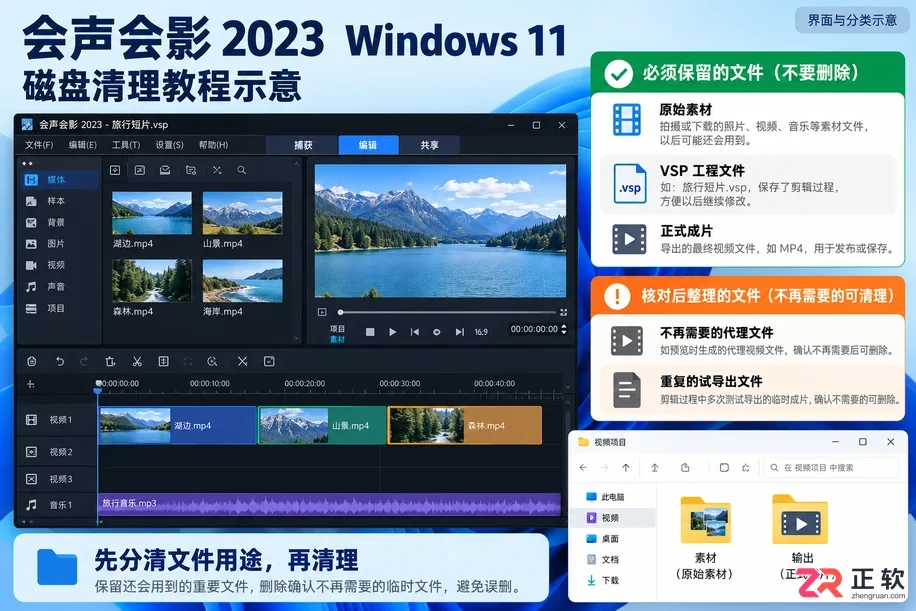Click the share icon in 视频项目 explorer toolbar
Screen dimensions: 916x611
coord(685,467)
